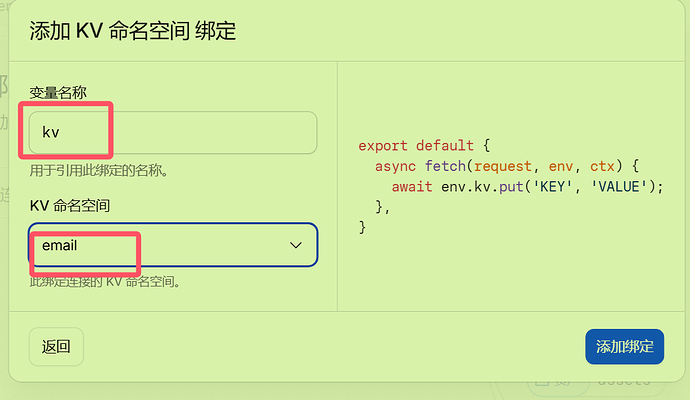Image resolution: width=690 pixels, height=400 pixels.
Task: Expand the KV namespace chevron arrow
Action: [x=296, y=245]
